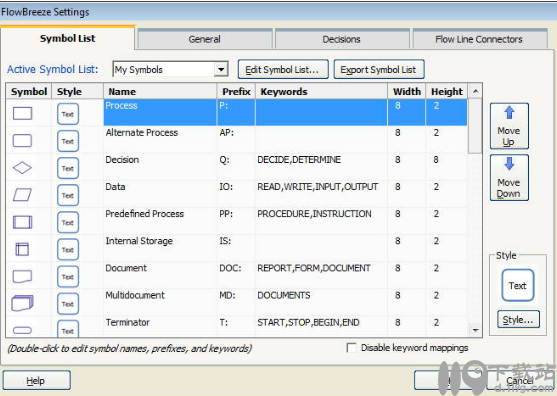Click the Export Symbol List button
557x396 pixels.
click(379, 69)
